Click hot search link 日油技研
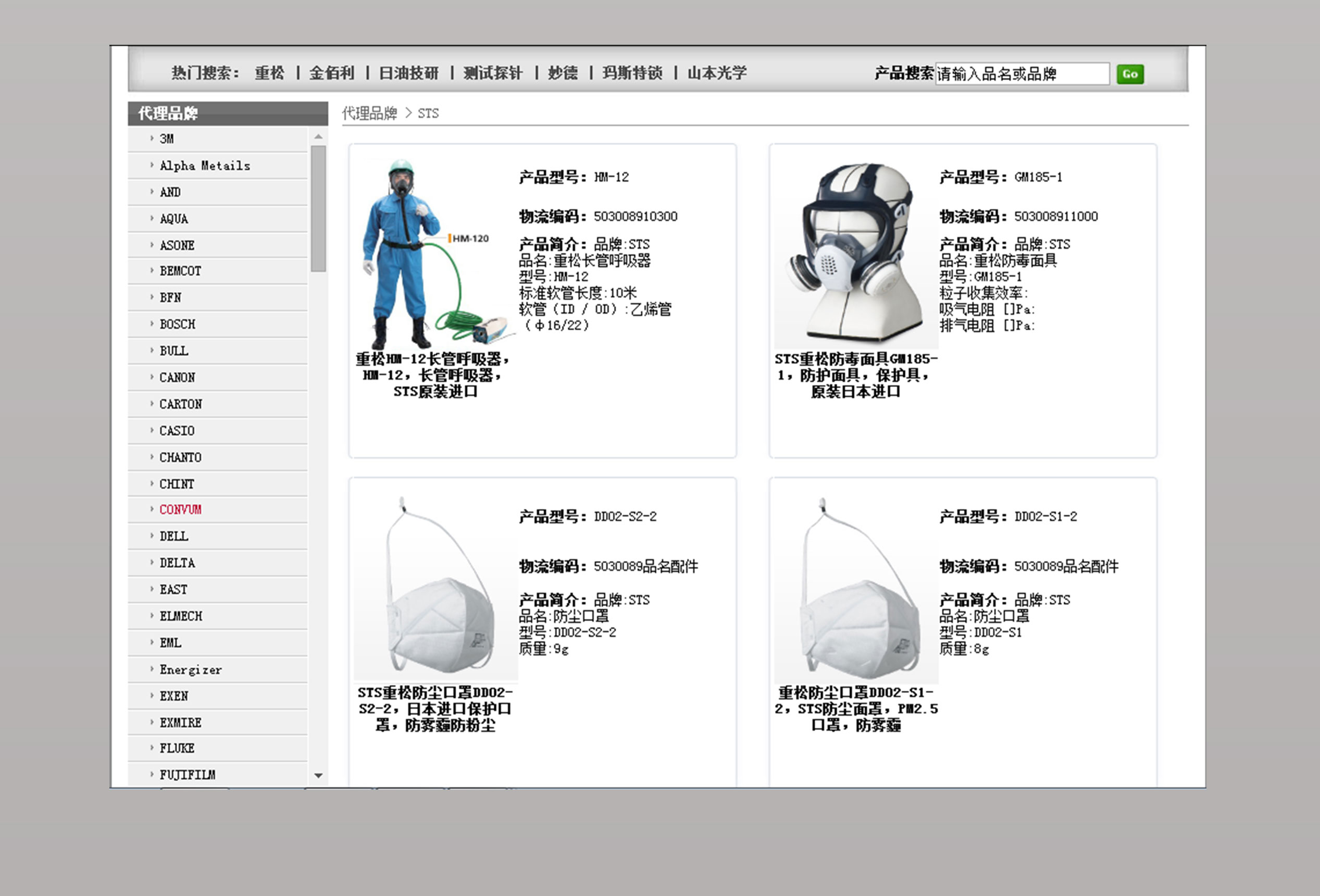Image resolution: width=1320 pixels, height=896 pixels. 408,73
